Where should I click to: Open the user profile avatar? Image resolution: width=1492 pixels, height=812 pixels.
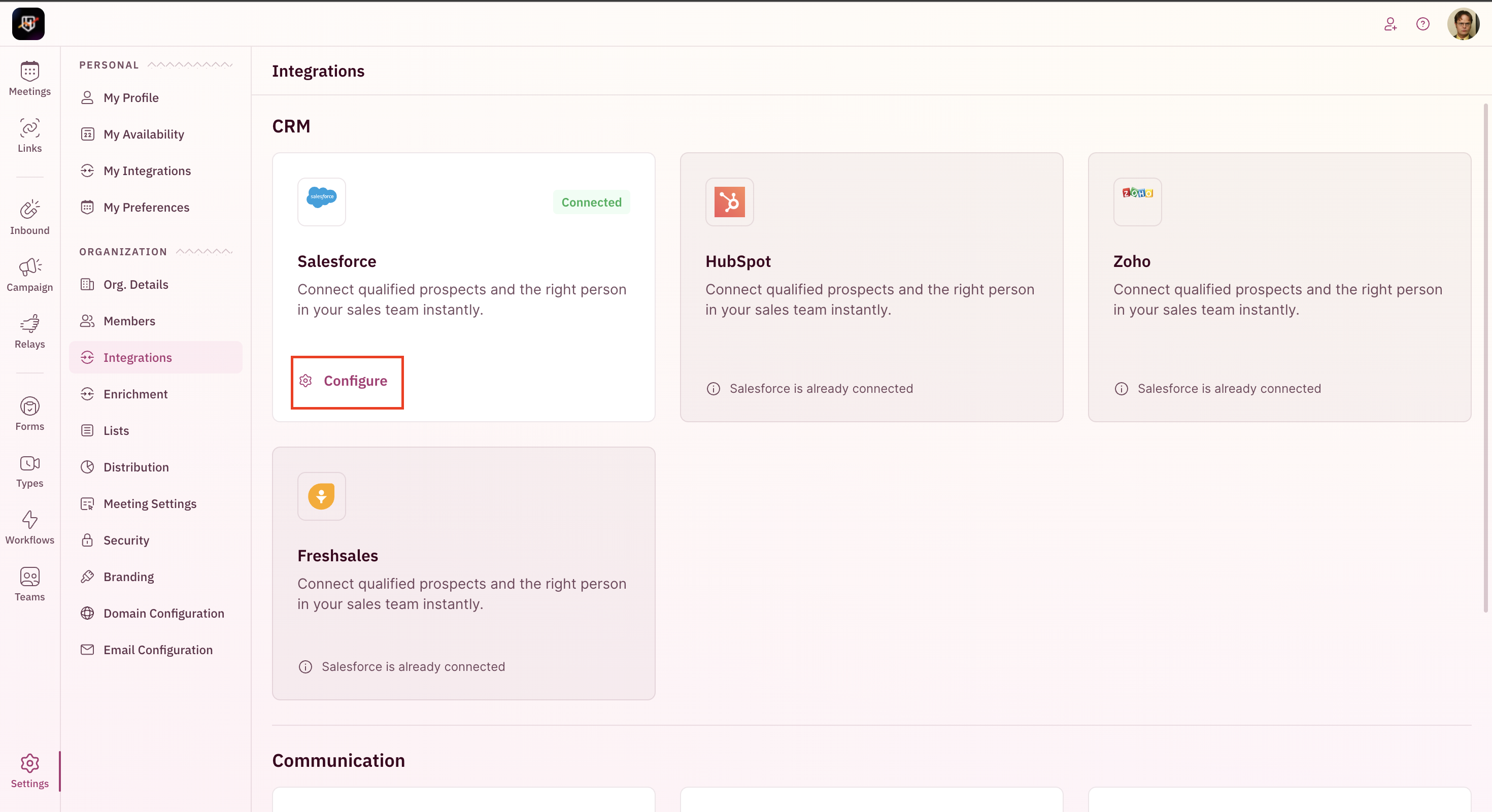pyautogui.click(x=1463, y=24)
